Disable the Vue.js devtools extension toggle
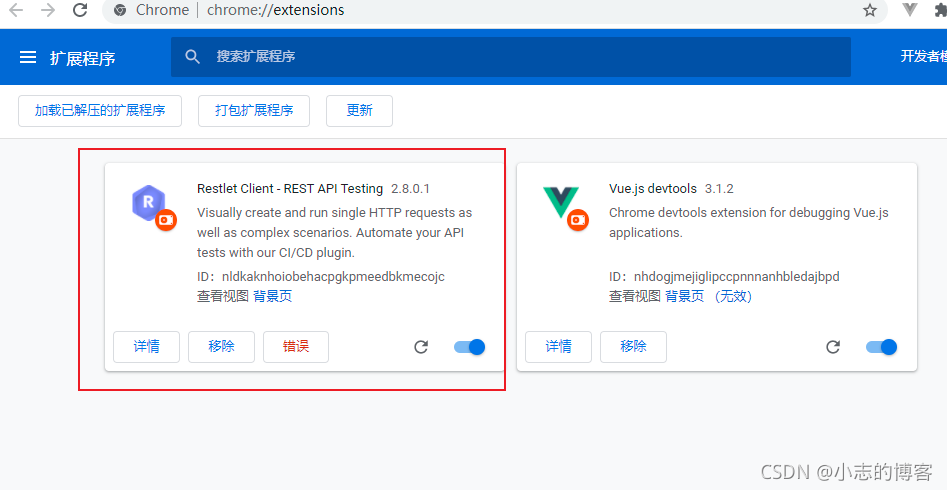The height and width of the screenshot is (490, 947). click(x=881, y=347)
